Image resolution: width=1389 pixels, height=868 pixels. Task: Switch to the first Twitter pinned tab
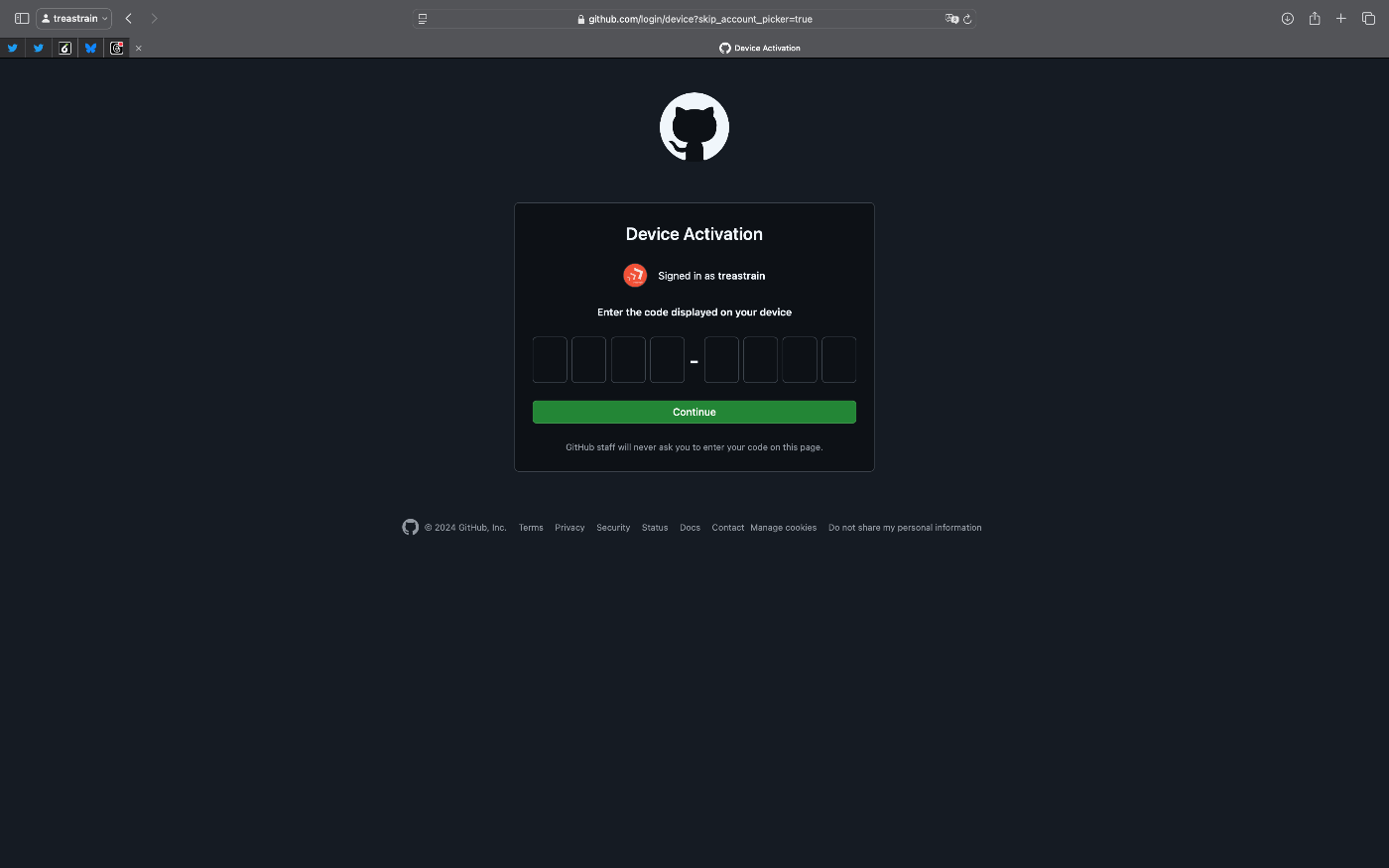[12, 48]
